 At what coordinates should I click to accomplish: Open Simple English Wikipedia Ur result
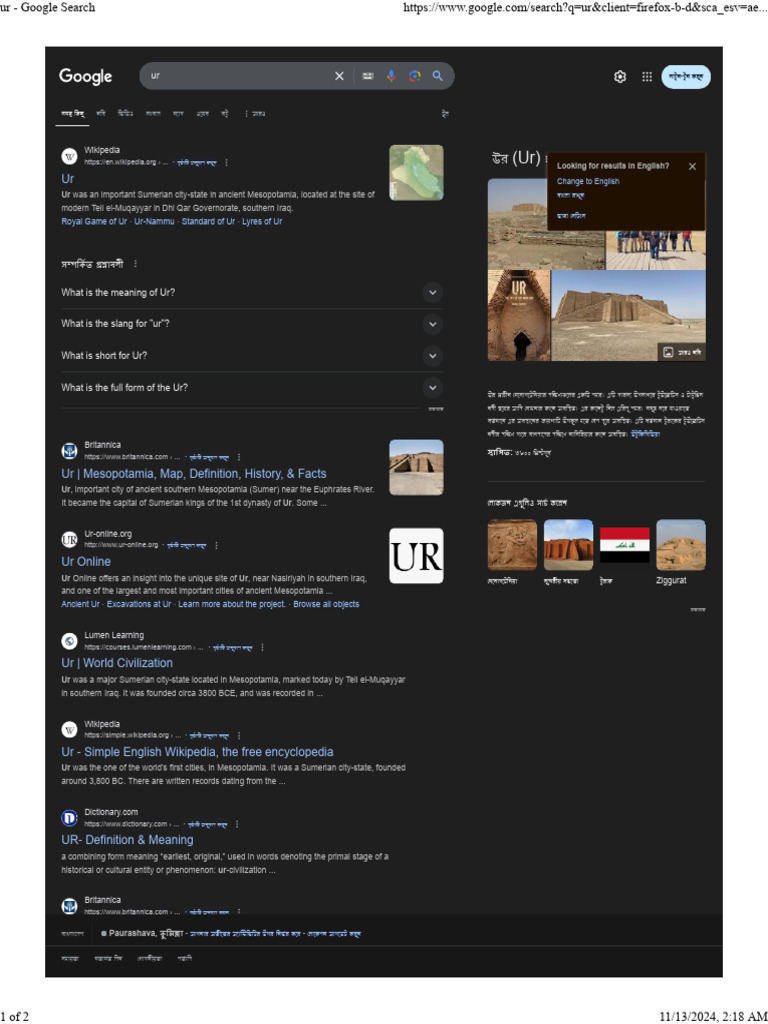pyautogui.click(x=197, y=752)
